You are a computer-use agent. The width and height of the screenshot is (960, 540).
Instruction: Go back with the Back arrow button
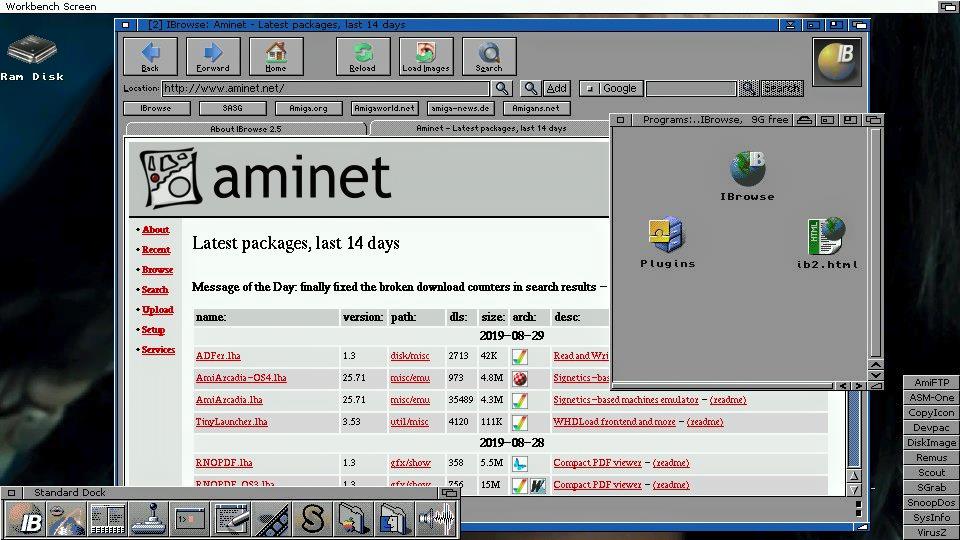tap(150, 56)
